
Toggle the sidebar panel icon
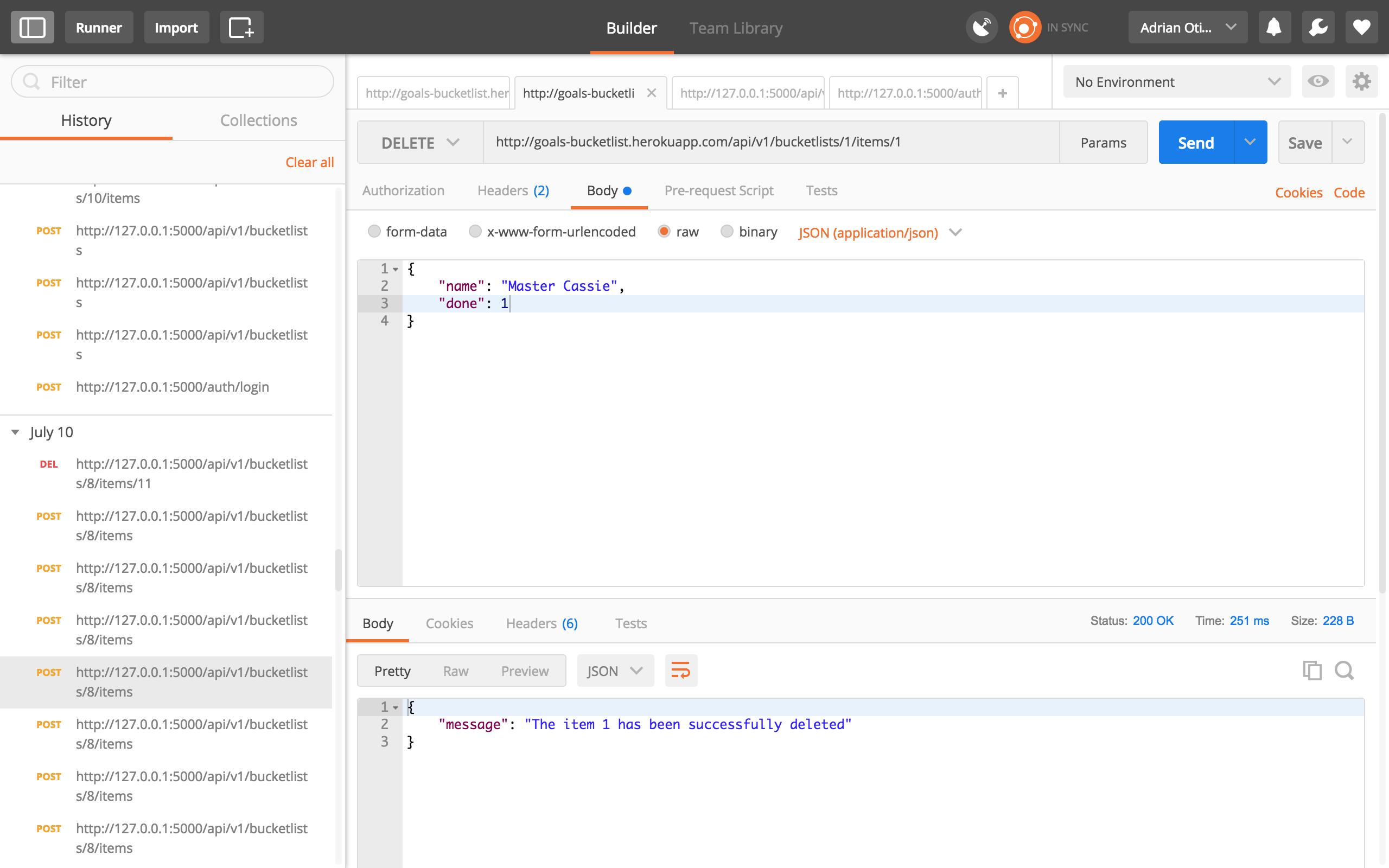32,27
